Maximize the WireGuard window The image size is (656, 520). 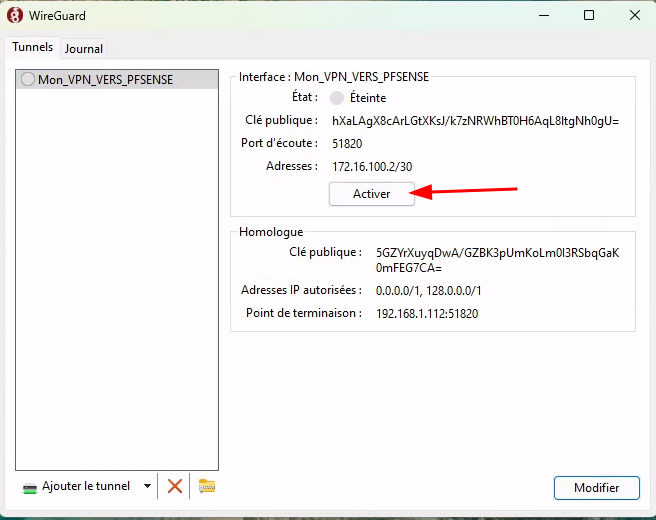[589, 15]
